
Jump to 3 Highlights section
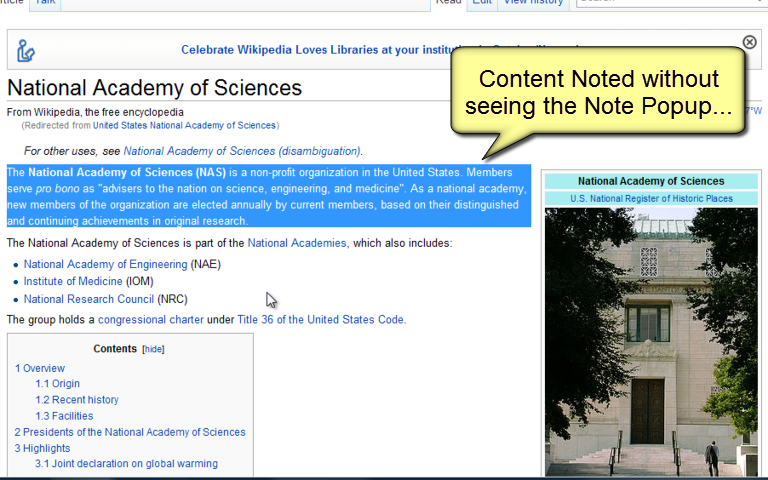[x=42, y=448]
